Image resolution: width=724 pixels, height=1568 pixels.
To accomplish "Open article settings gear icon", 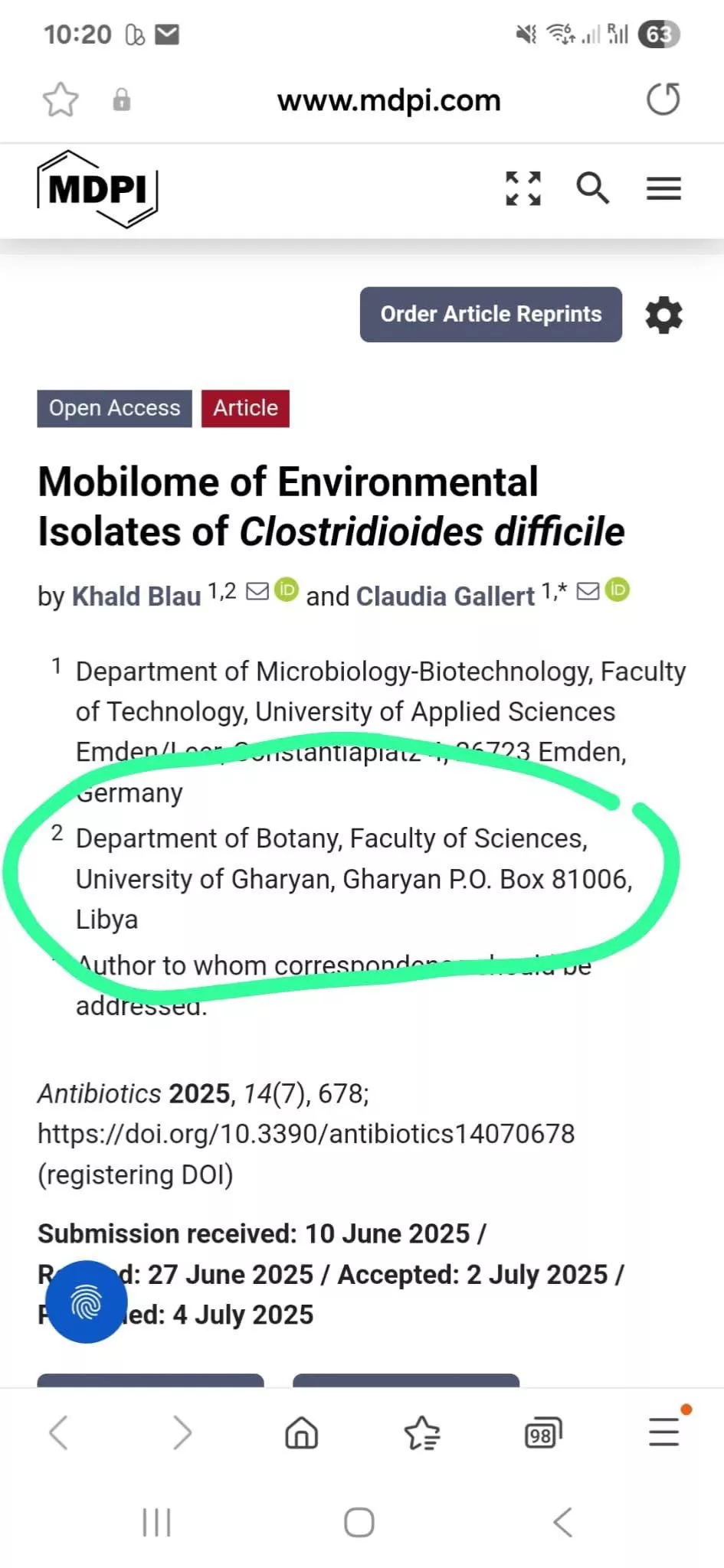I will [663, 315].
